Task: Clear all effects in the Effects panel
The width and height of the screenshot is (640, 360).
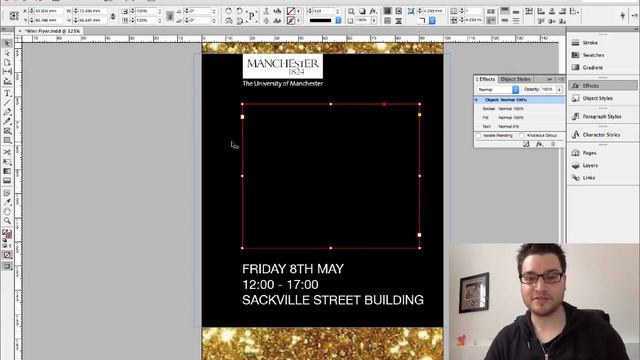Action: coord(526,144)
